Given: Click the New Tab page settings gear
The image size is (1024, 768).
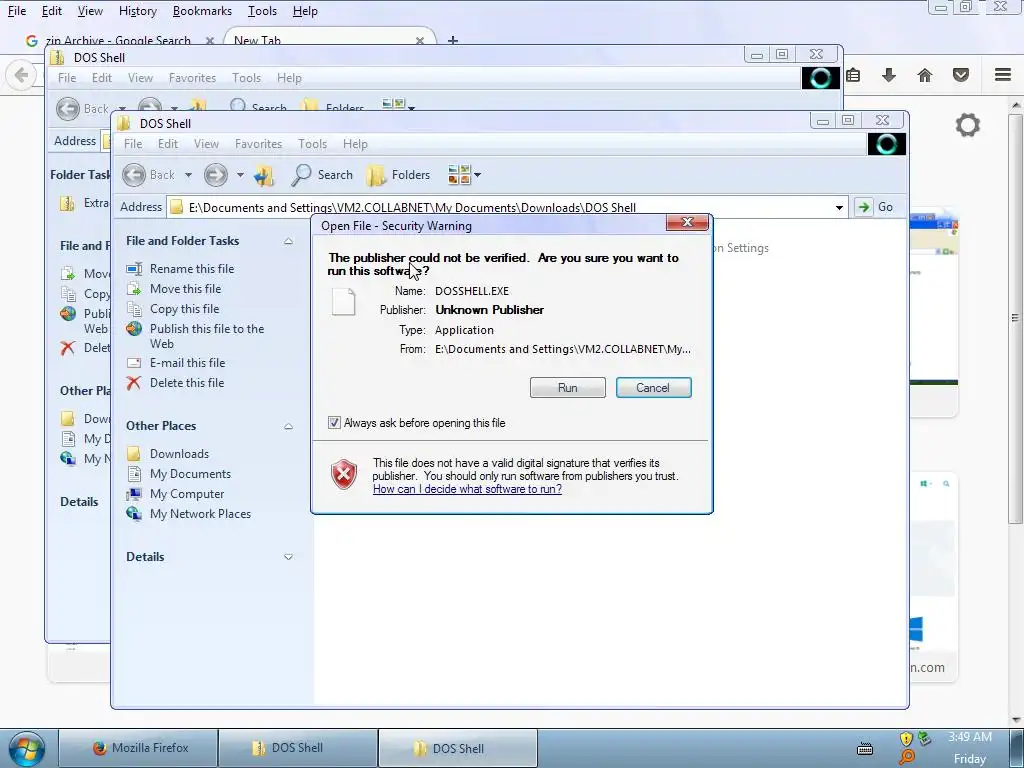Looking at the screenshot, I should [x=968, y=125].
